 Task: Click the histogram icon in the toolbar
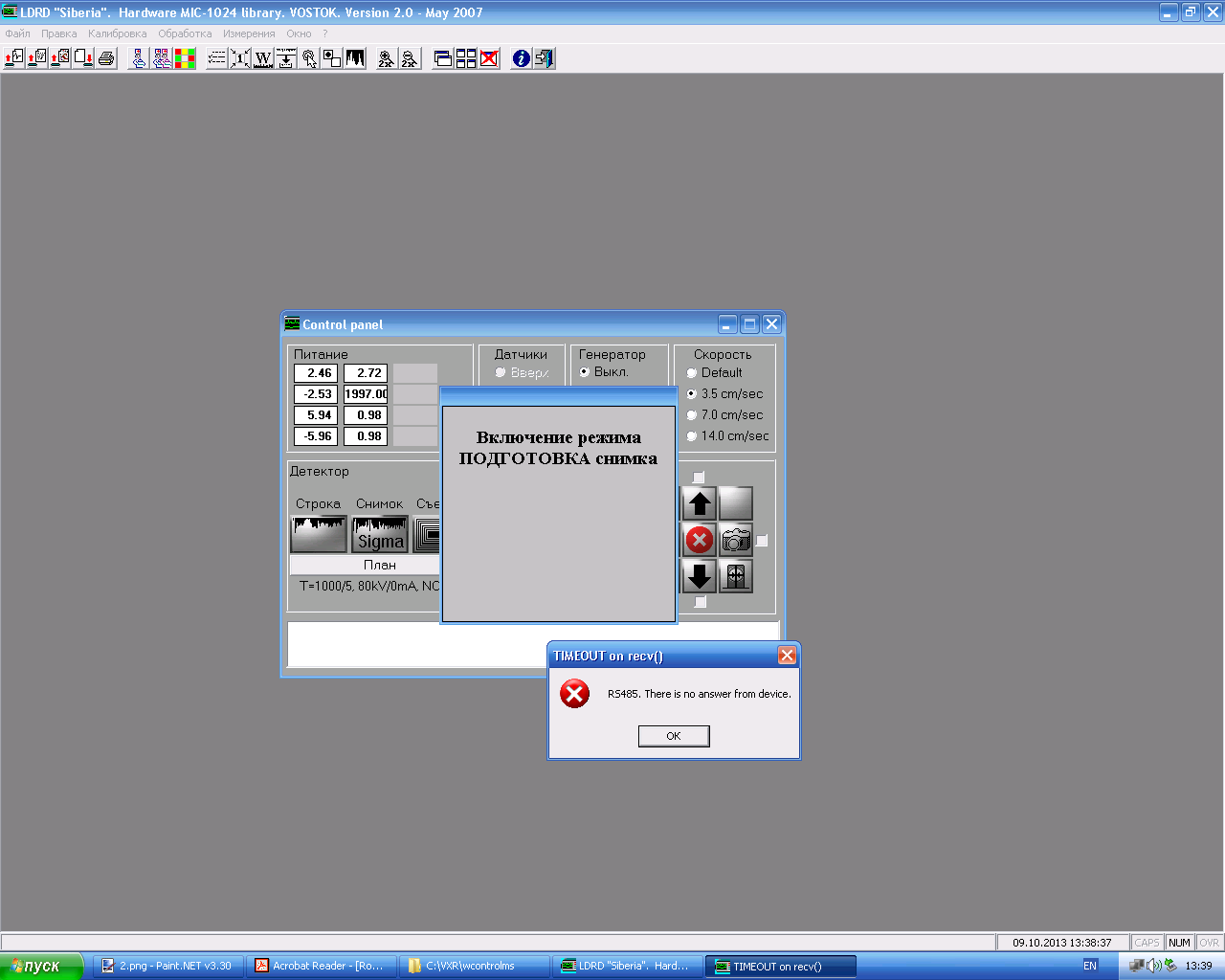click(355, 58)
